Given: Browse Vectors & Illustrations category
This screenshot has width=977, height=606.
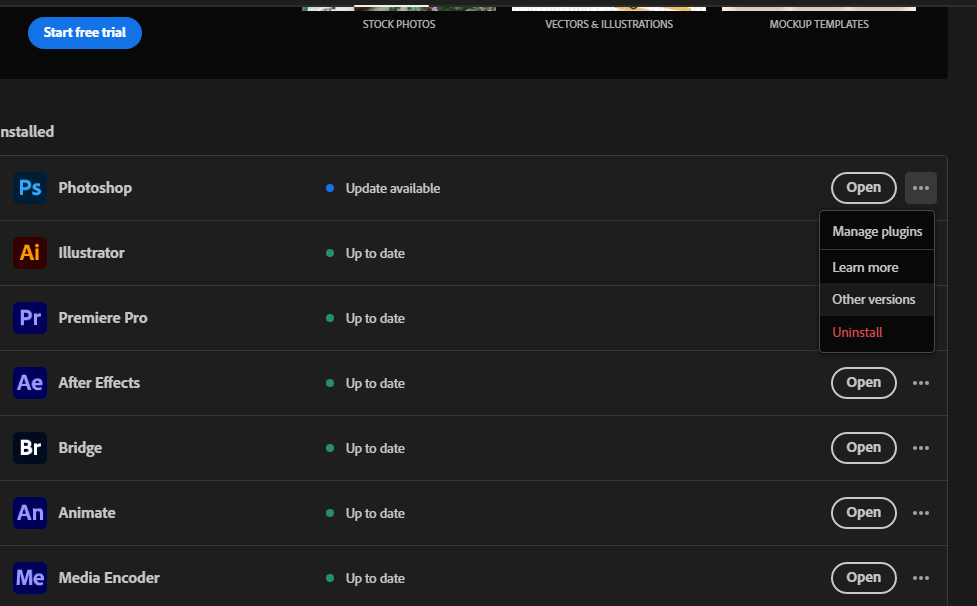Looking at the screenshot, I should 609,24.
